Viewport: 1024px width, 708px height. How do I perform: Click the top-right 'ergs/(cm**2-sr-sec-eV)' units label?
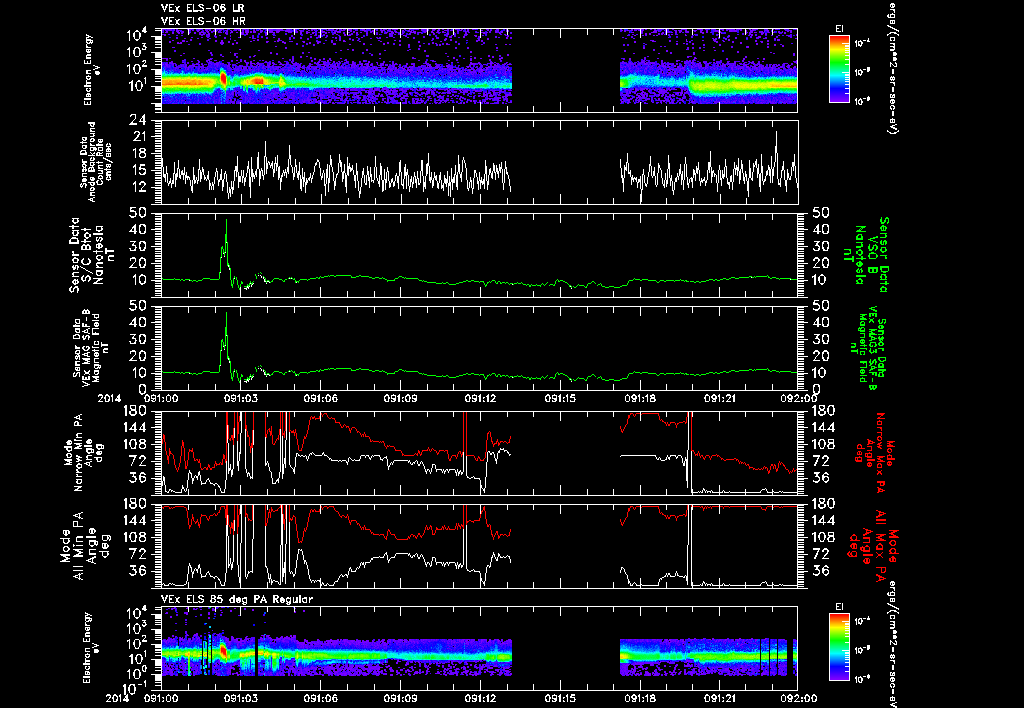(892, 68)
